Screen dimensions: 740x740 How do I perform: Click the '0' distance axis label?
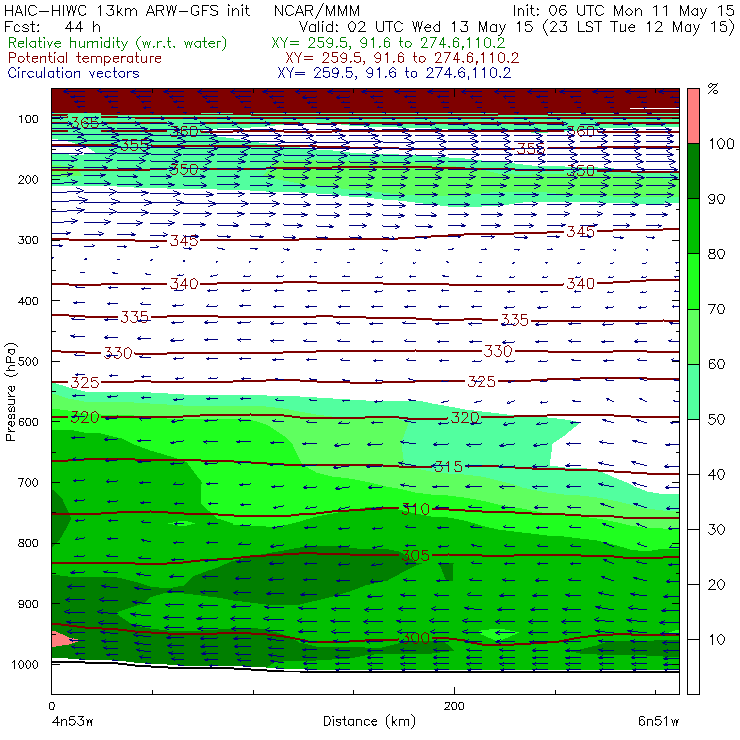(51, 706)
